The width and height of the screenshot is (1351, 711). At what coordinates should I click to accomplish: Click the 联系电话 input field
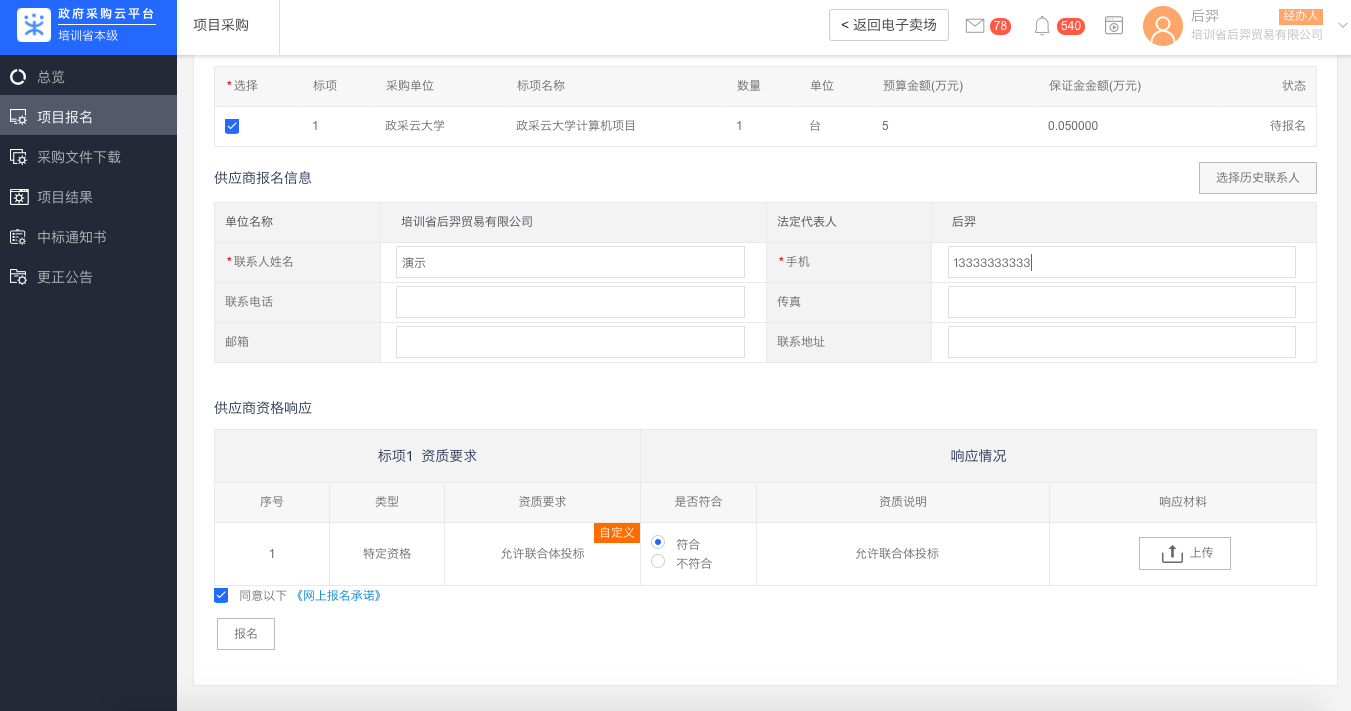point(570,302)
